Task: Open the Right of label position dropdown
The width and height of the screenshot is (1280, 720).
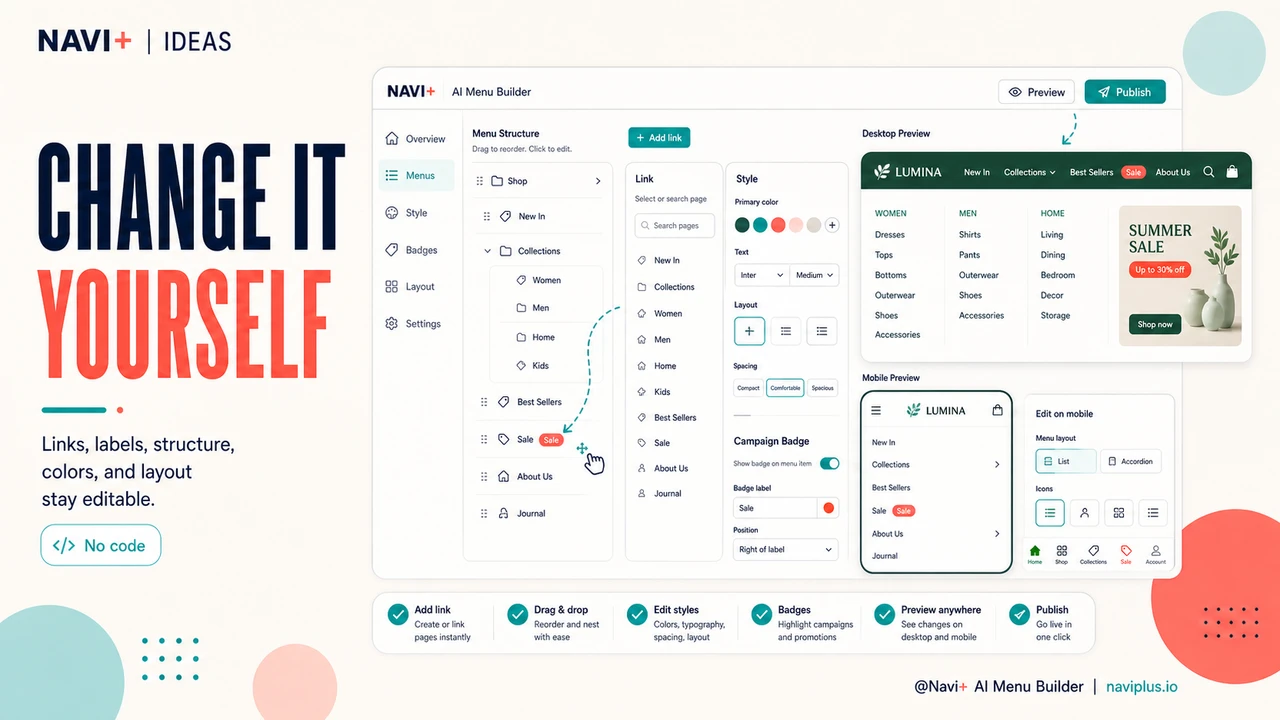Action: 786,549
